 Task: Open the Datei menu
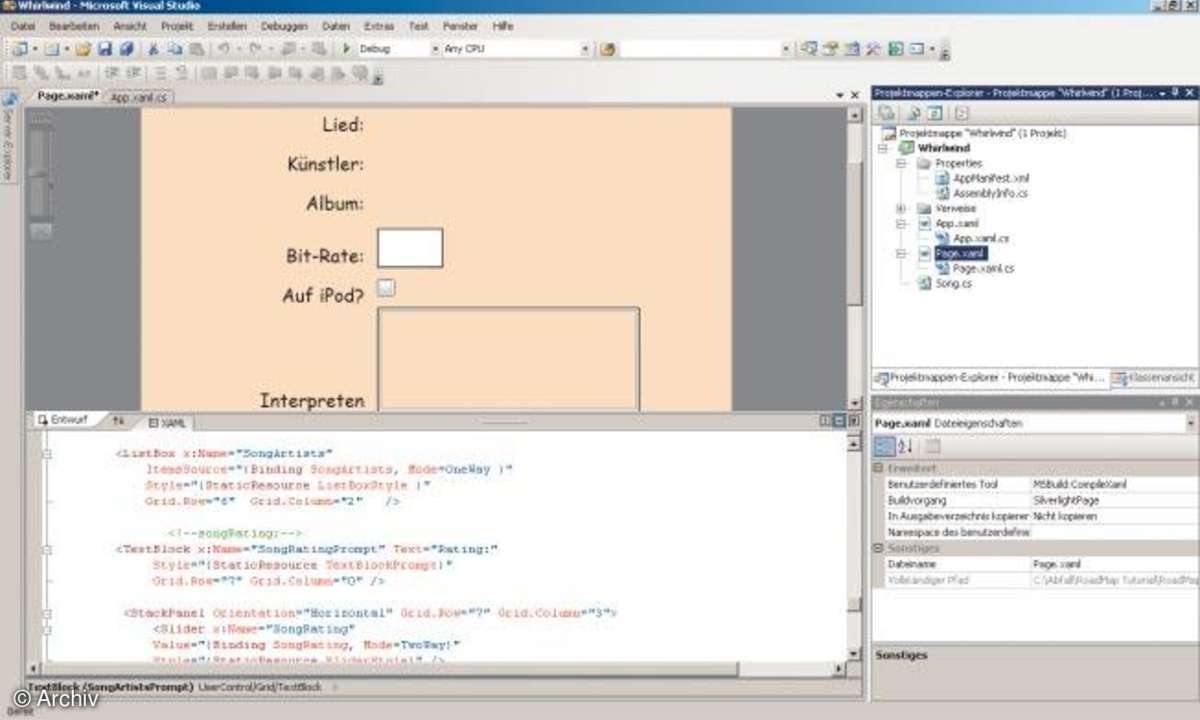[22, 25]
